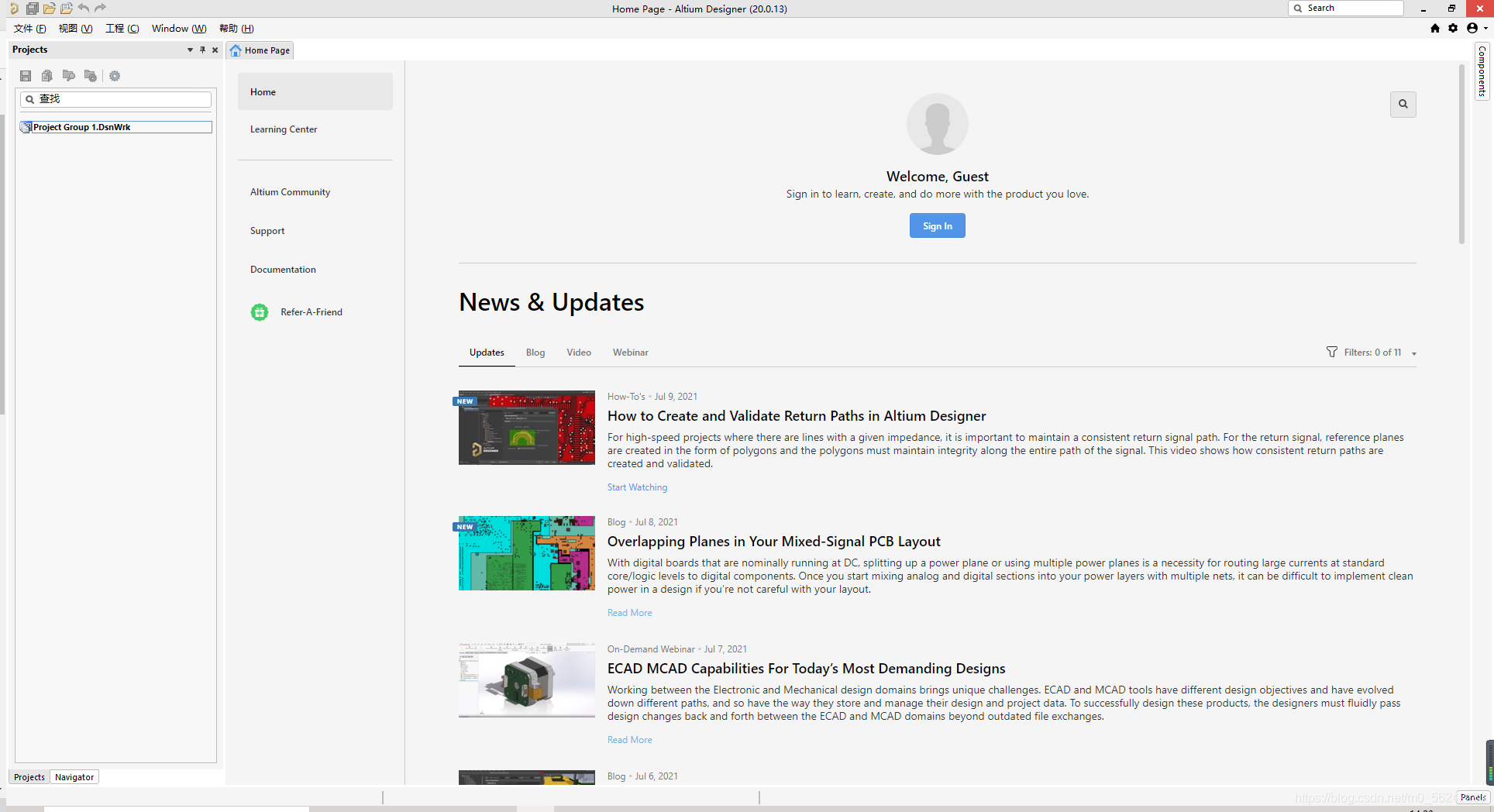Select the Blog news tab
This screenshot has height=812, width=1494.
point(535,353)
